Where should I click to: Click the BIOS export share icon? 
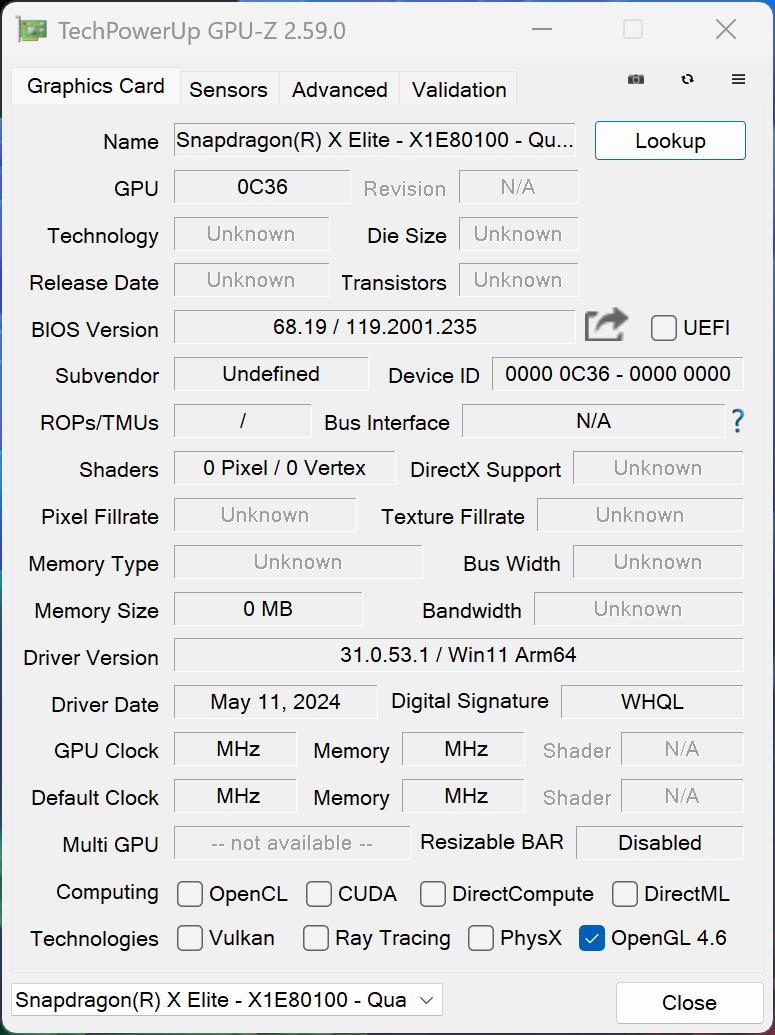(605, 325)
